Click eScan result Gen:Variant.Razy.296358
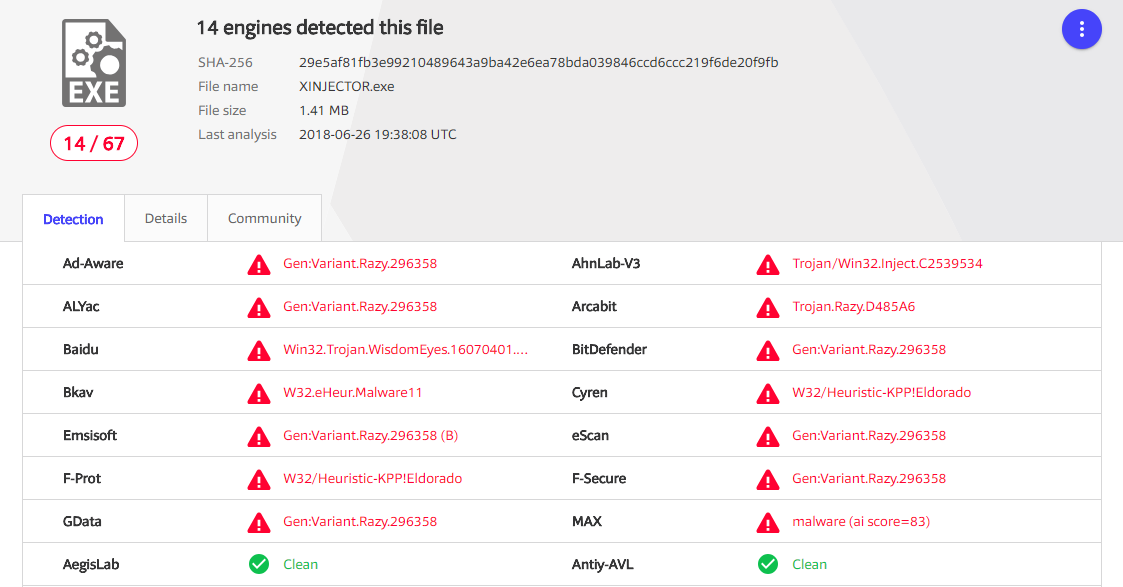Viewport: 1123px width, 587px height. click(869, 435)
